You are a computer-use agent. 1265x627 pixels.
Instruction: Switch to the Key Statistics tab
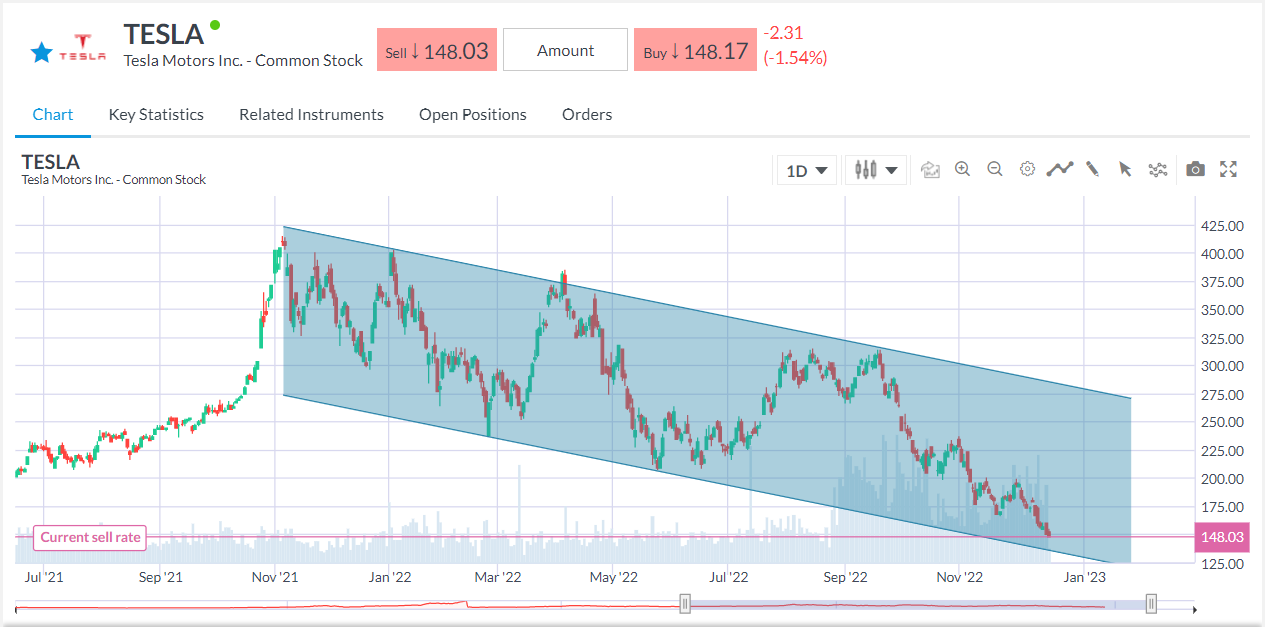click(x=156, y=114)
